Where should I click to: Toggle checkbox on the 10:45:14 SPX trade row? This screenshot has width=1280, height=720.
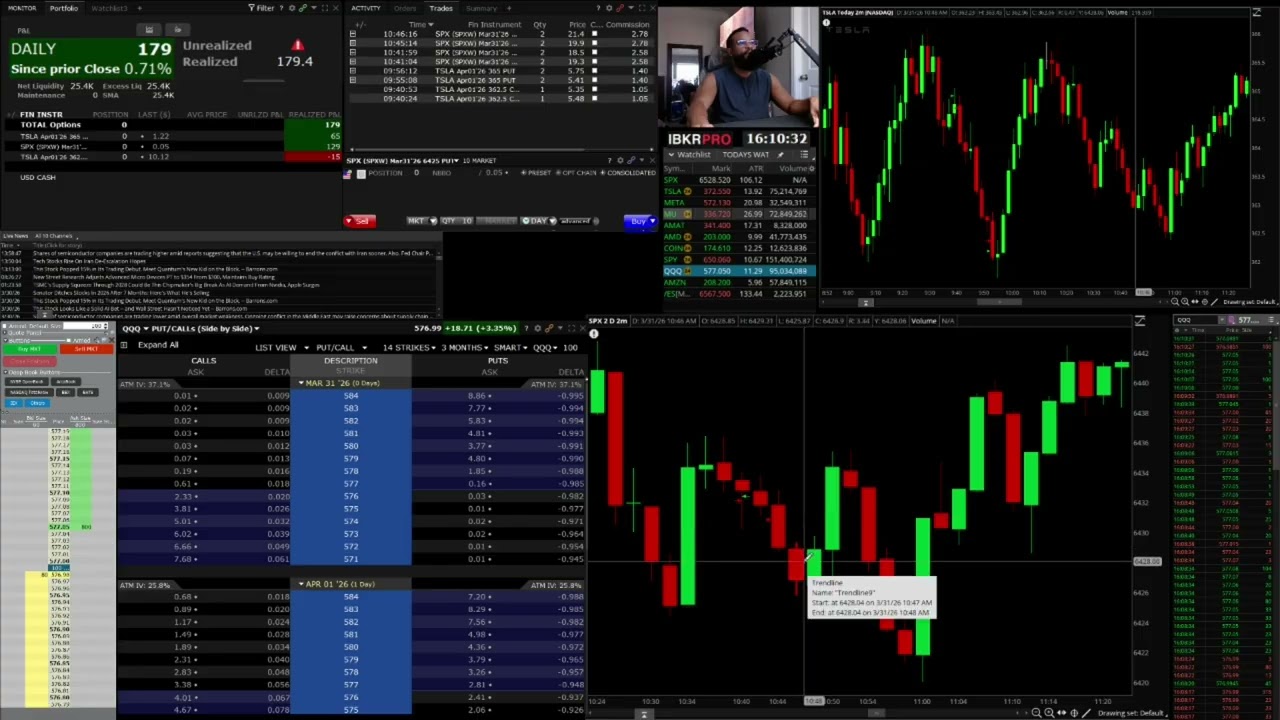coord(594,43)
